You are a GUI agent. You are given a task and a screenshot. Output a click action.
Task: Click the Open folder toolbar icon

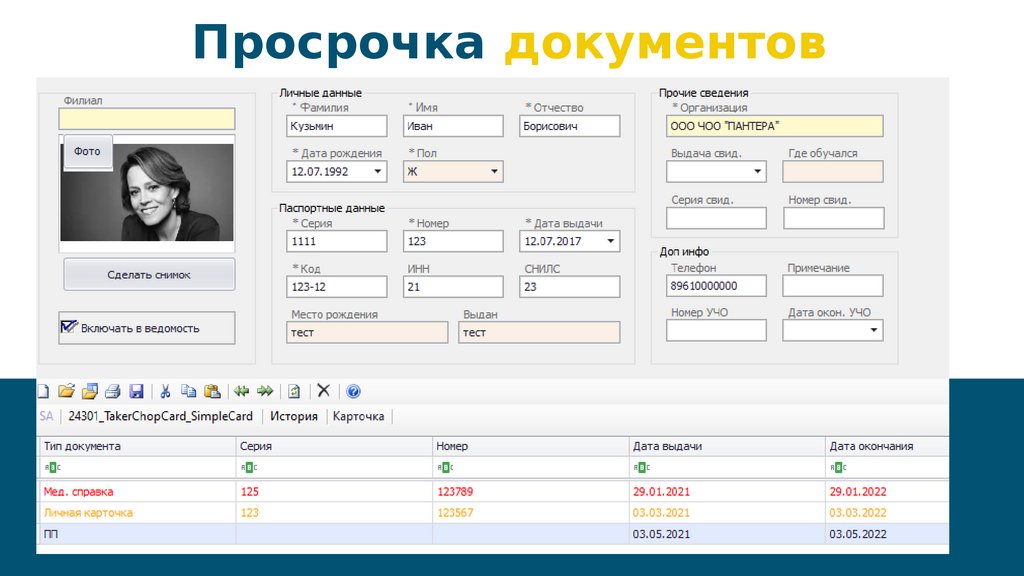[66, 391]
